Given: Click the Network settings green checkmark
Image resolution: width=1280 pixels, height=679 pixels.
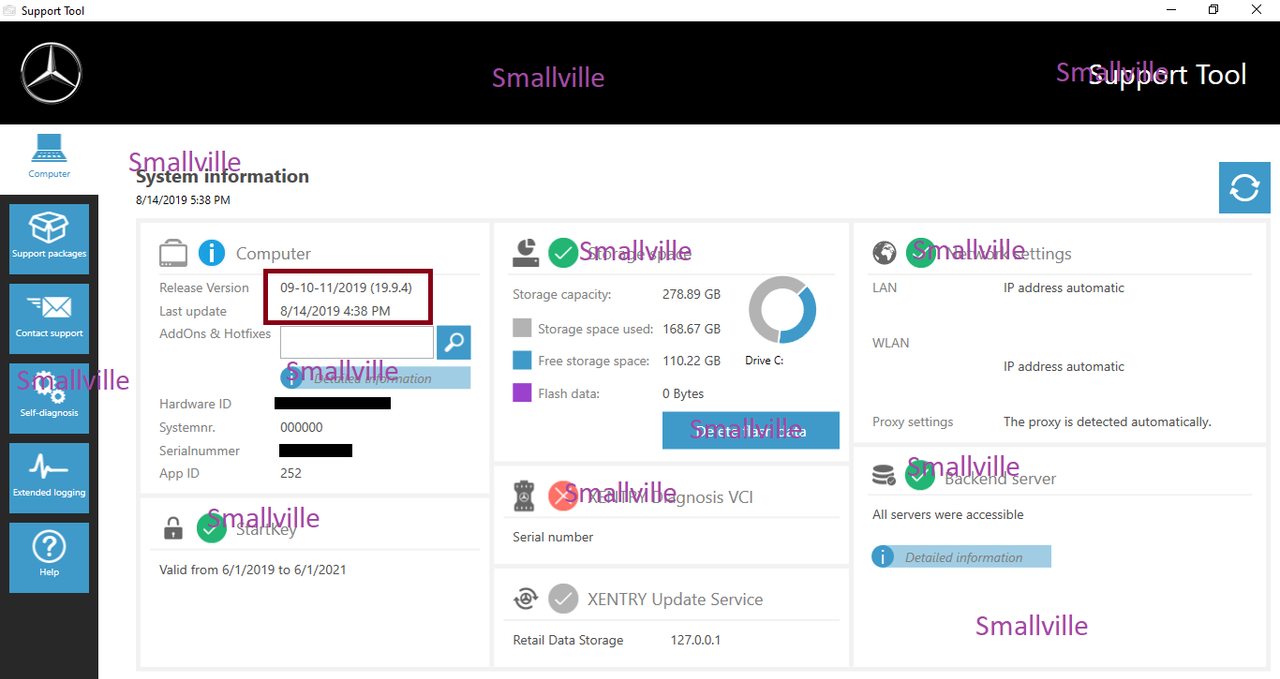Looking at the screenshot, I should 920,252.
